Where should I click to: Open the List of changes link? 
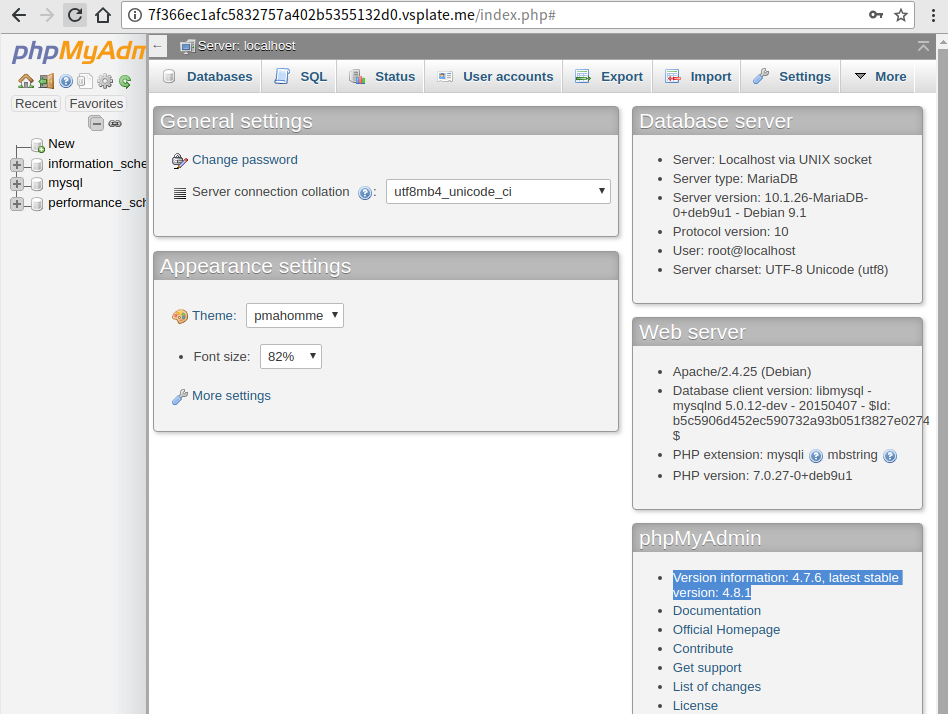click(716, 687)
